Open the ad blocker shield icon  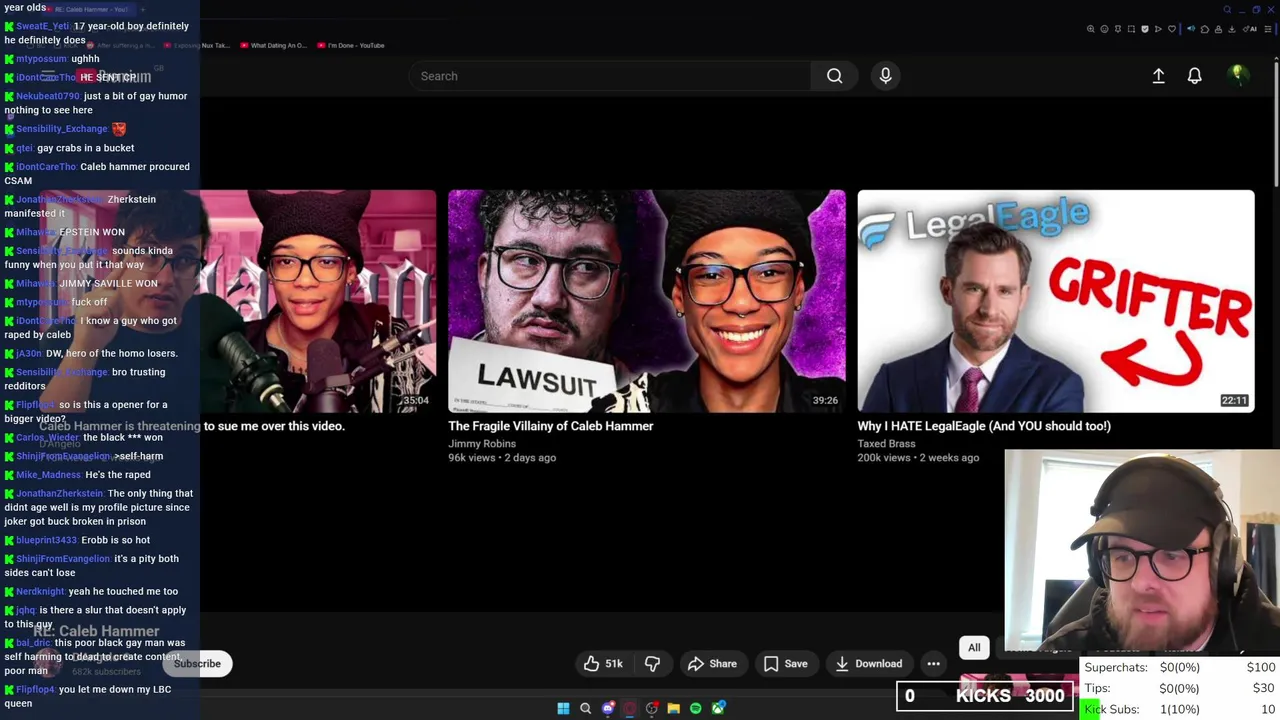(1145, 29)
